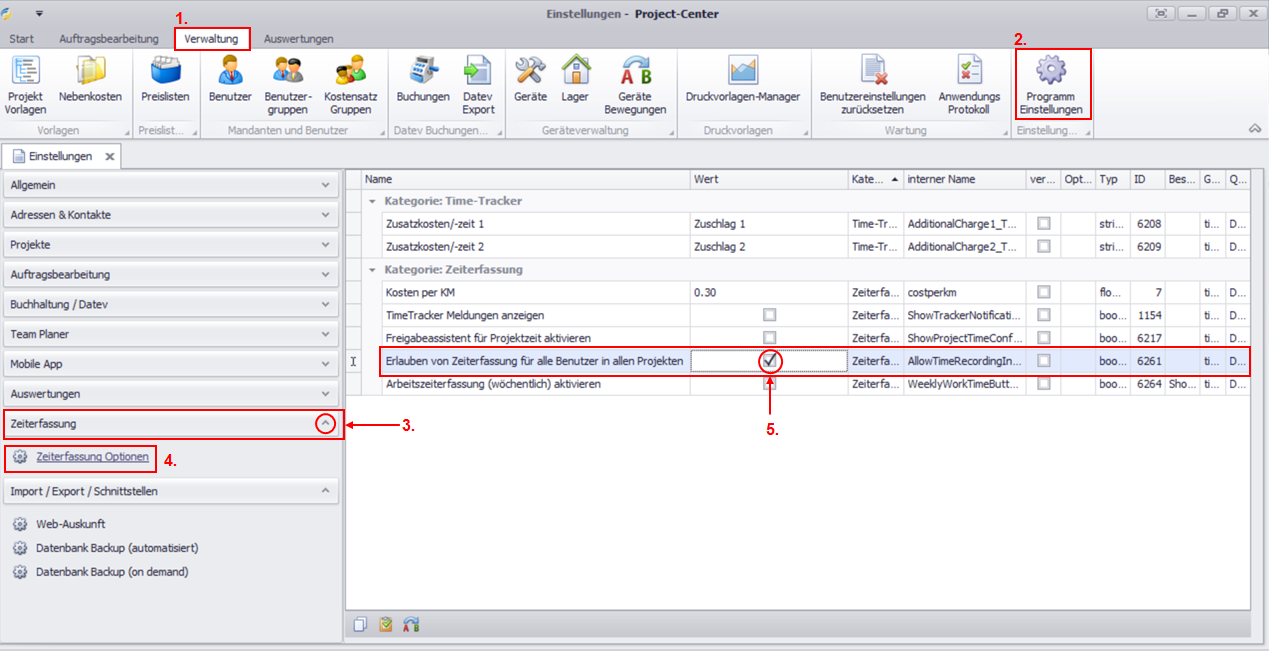This screenshot has width=1269, height=651.
Task: Switch to the Auftragsbearbeitung ribbon tab
Action: tap(109, 39)
